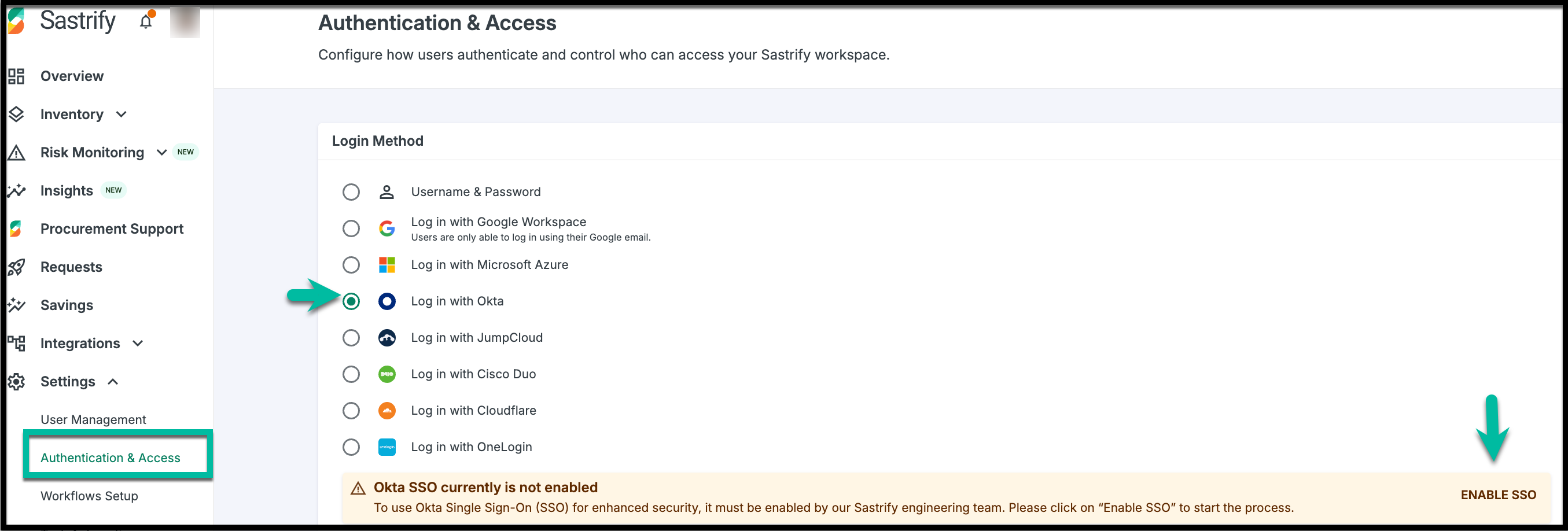Click the Overview dashboard icon
Screen dimensions: 1568x531
16,76
